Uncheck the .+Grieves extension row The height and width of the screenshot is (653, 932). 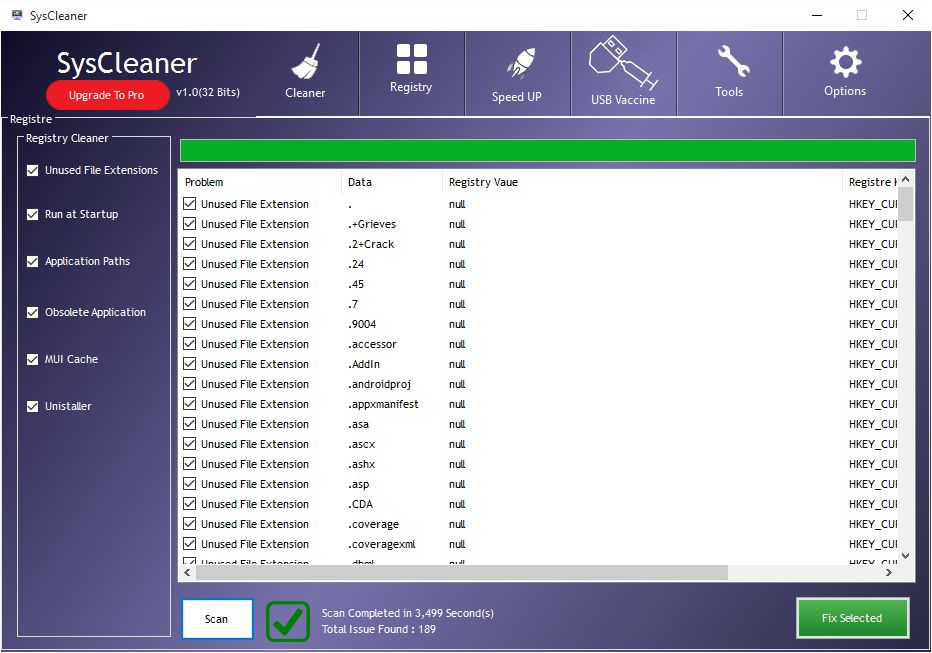pyautogui.click(x=190, y=224)
